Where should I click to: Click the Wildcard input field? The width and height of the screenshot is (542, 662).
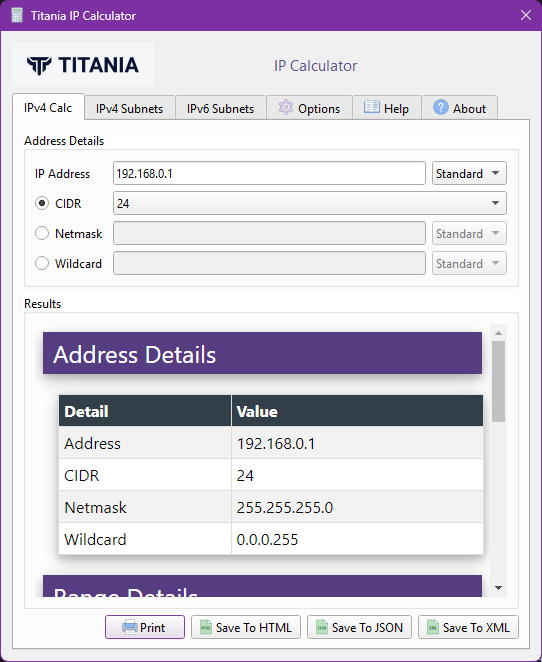point(269,263)
